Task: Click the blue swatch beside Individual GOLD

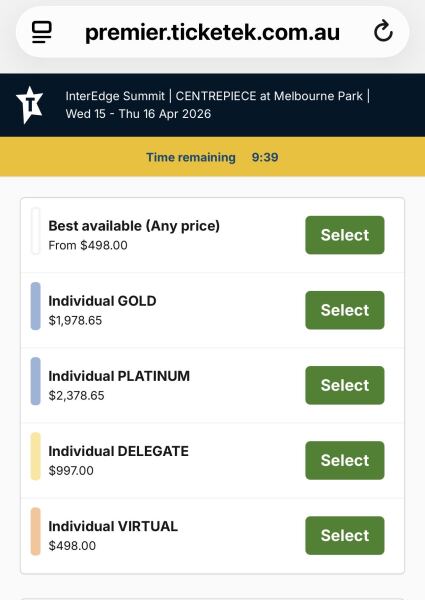Action: pyautogui.click(x=36, y=306)
